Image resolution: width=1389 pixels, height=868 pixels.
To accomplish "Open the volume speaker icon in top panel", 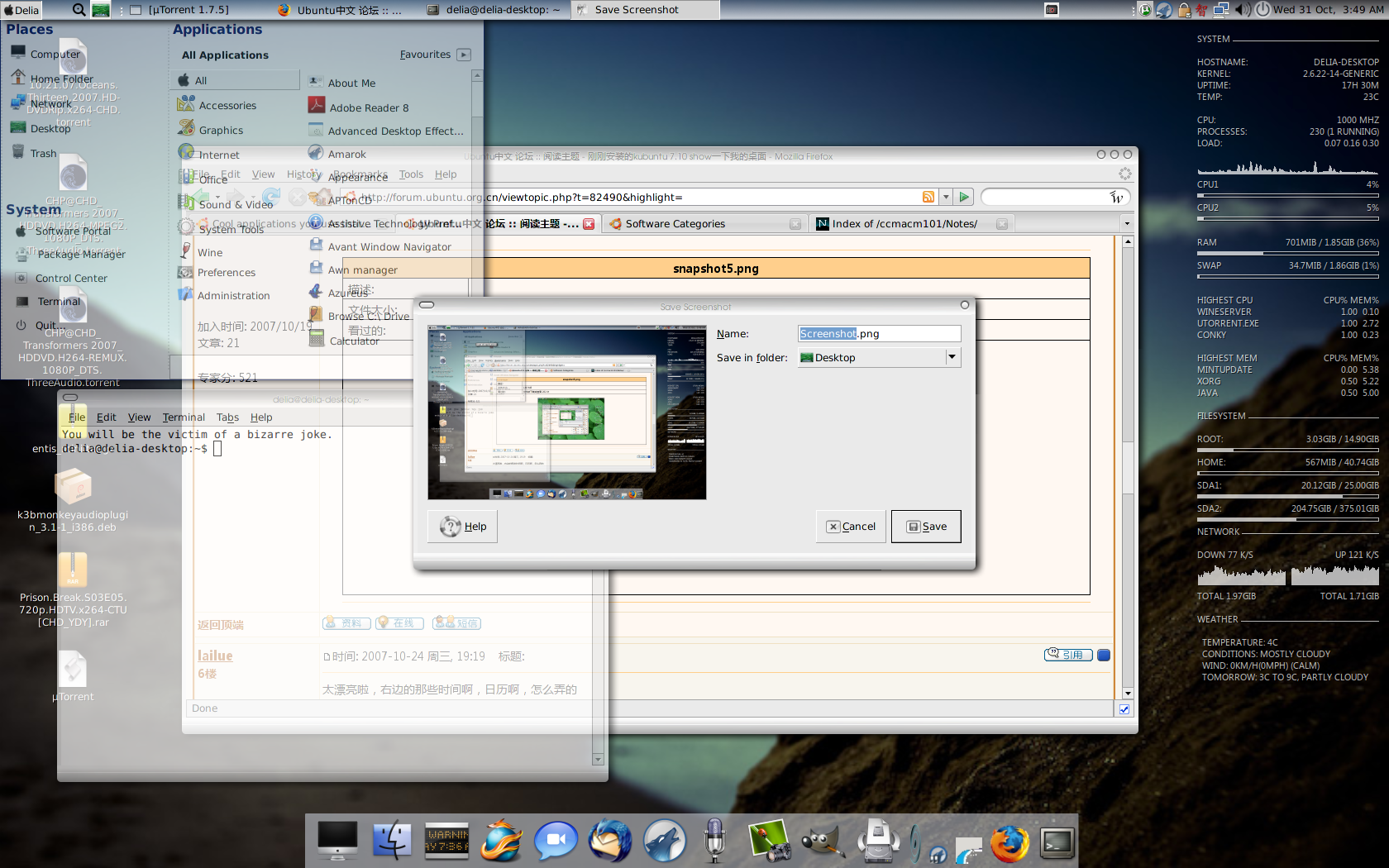I will click(1243, 10).
